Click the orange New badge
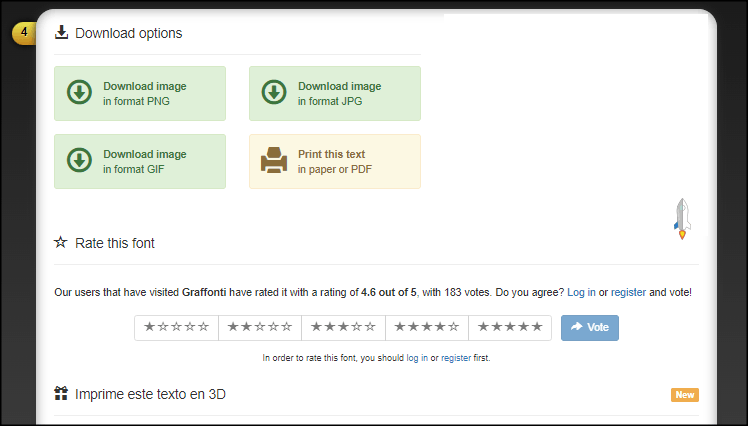The height and width of the screenshot is (426, 748). (x=685, y=394)
